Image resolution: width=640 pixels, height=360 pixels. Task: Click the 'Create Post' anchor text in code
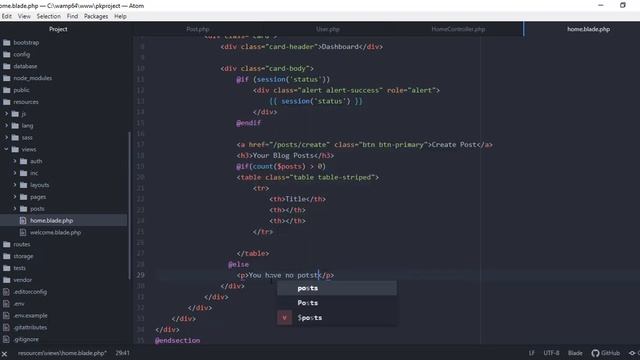point(454,144)
